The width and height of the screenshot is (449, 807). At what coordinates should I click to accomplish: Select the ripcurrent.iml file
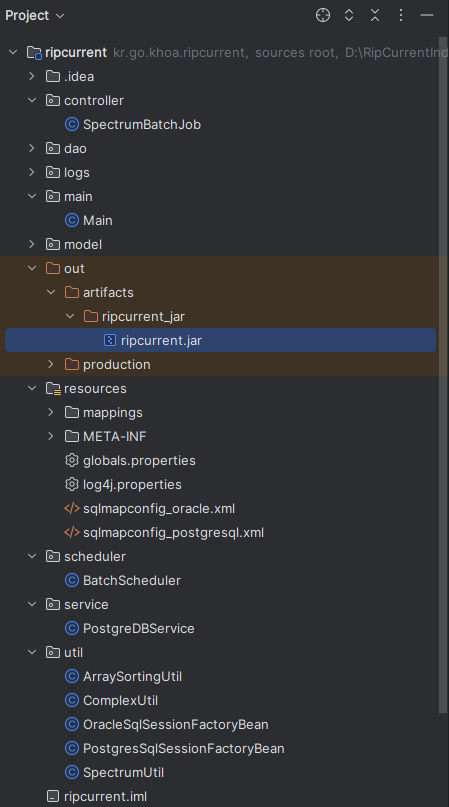coord(105,797)
